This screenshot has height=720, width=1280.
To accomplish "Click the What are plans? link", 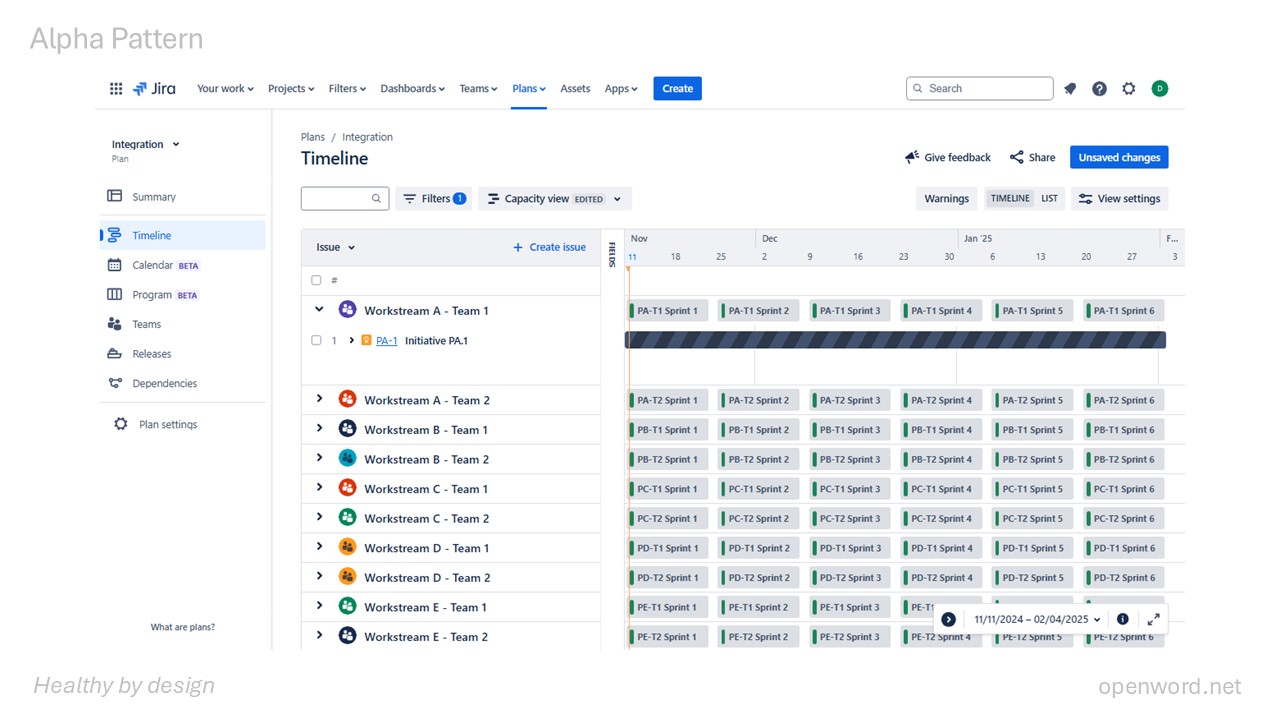I will (183, 627).
